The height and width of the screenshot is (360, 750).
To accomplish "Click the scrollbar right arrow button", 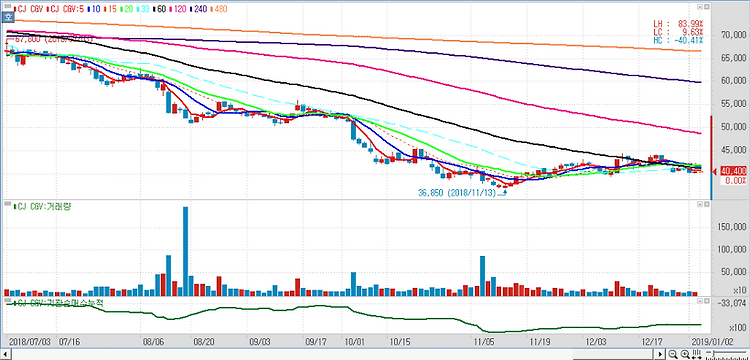I will pos(660,354).
